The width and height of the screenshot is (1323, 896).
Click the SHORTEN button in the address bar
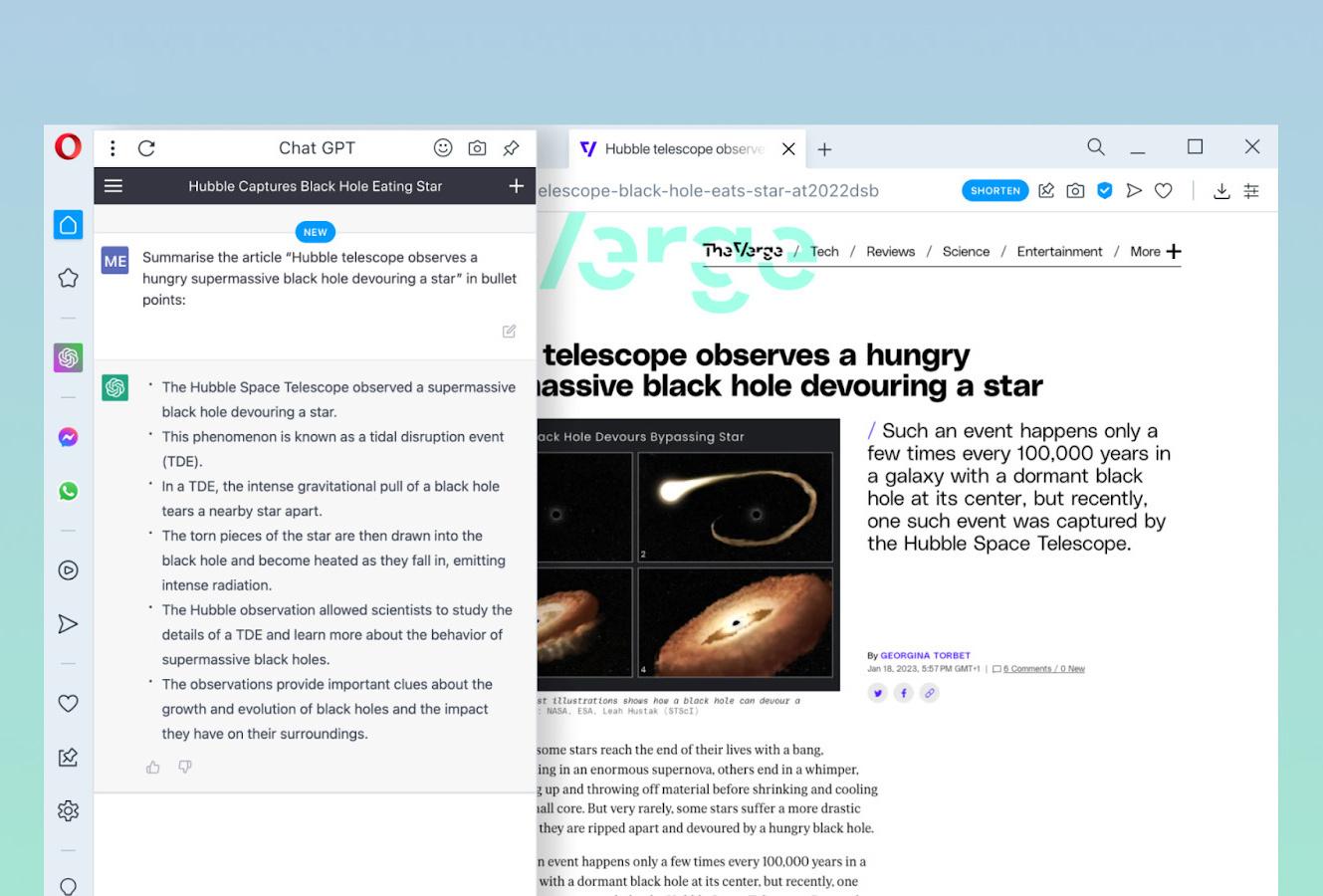994,190
